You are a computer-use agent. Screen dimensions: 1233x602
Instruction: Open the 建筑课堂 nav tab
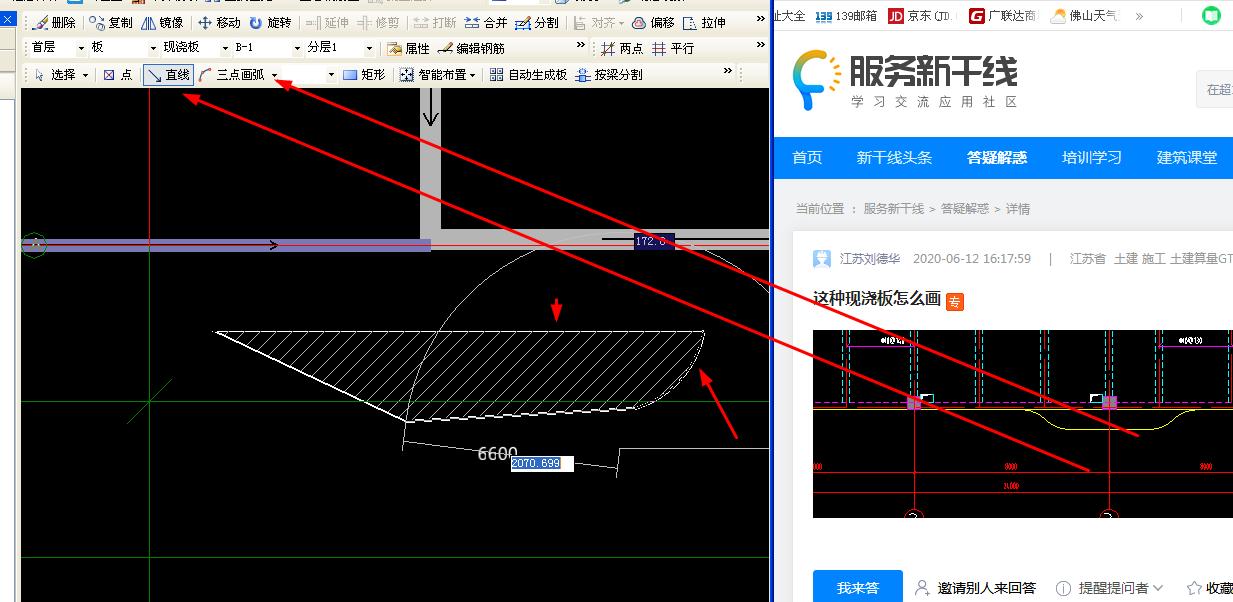point(1187,158)
